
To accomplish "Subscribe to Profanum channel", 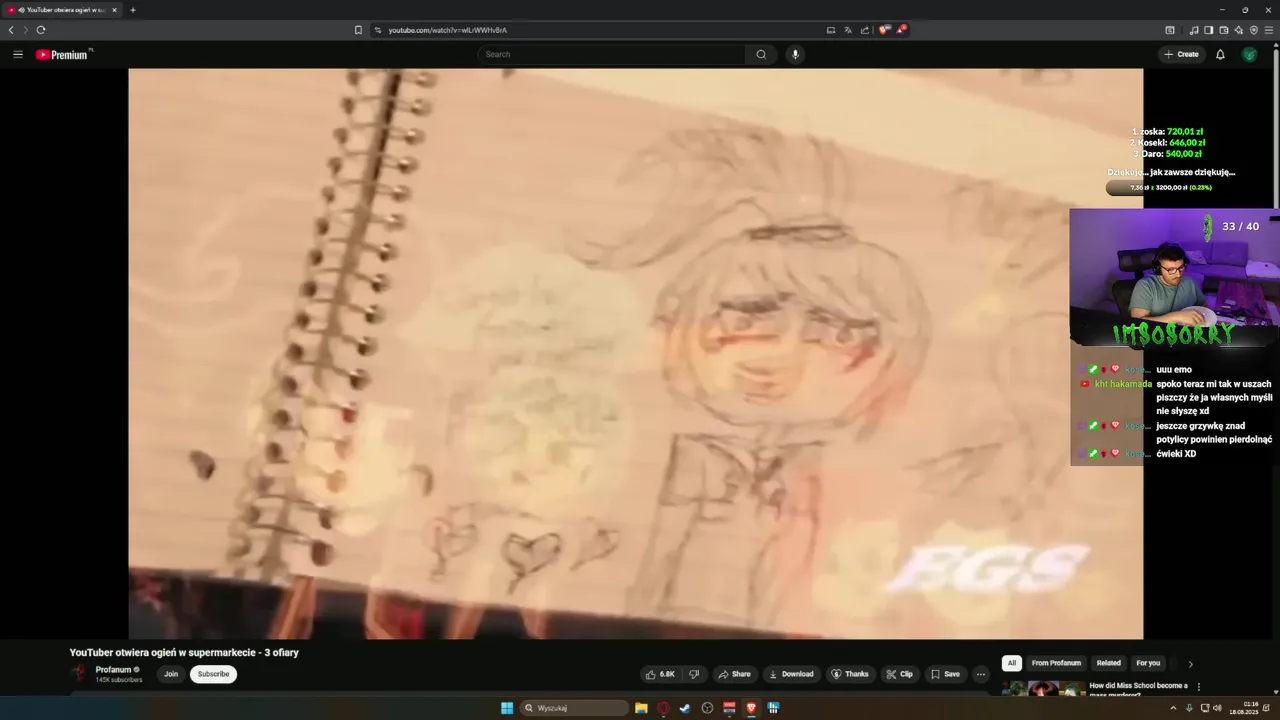I will coord(213,674).
